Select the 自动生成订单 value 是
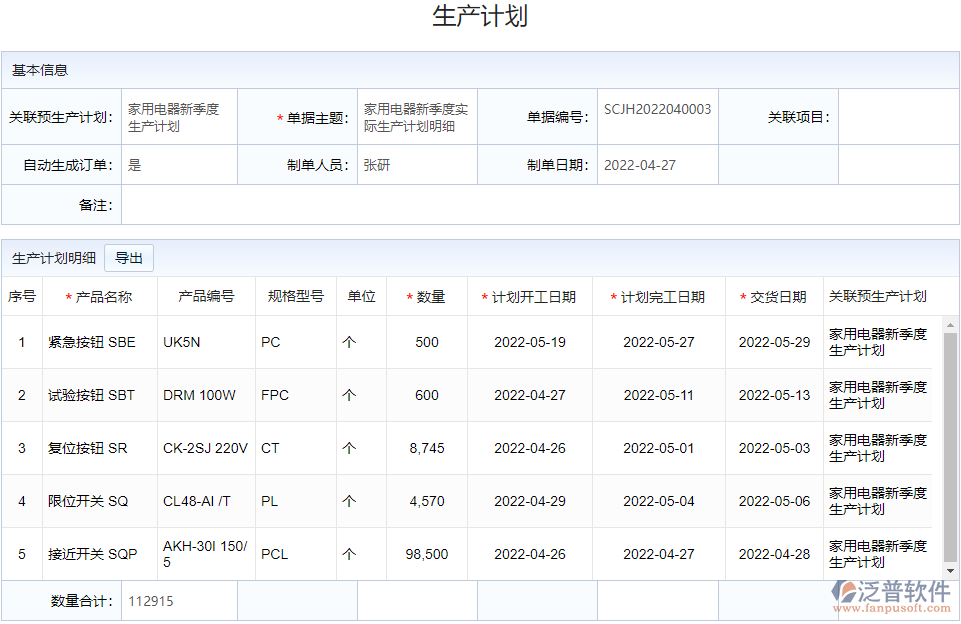 (131, 164)
